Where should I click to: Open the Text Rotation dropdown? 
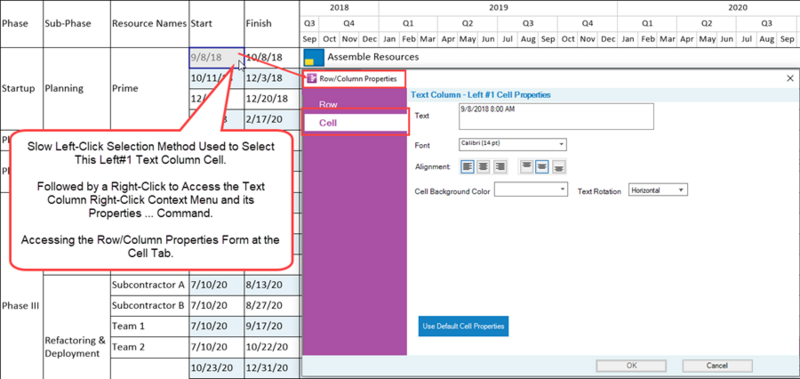pyautogui.click(x=658, y=190)
